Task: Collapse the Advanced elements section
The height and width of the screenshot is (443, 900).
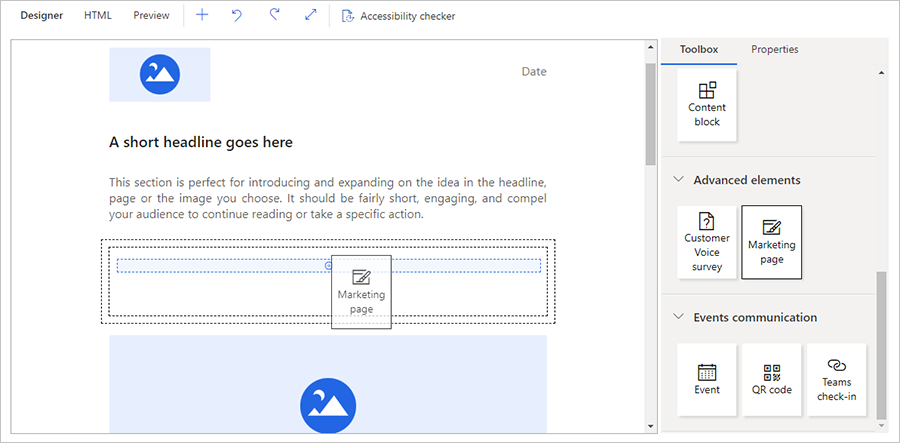Action: pyautogui.click(x=680, y=180)
